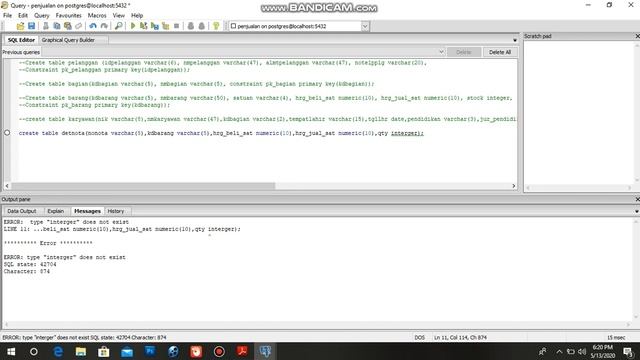Open the Query menu
This screenshot has width=640, height=360.
tap(42, 16)
